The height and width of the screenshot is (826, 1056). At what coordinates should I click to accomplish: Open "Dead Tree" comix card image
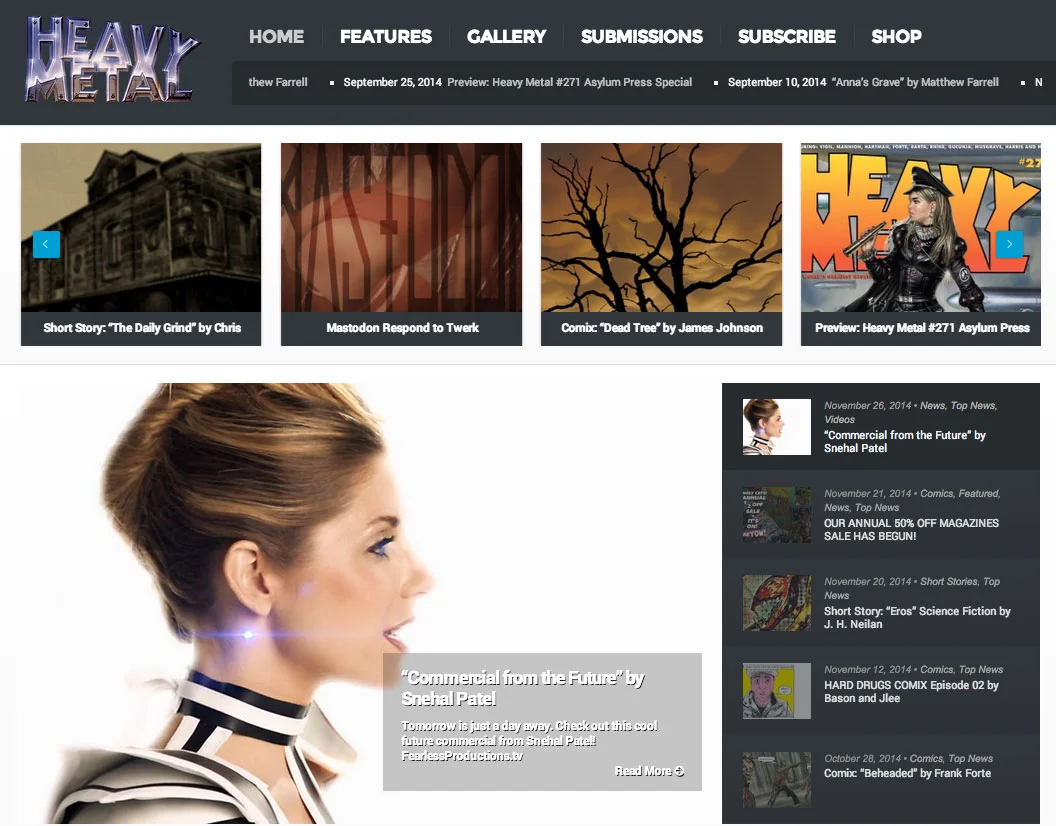(661, 227)
